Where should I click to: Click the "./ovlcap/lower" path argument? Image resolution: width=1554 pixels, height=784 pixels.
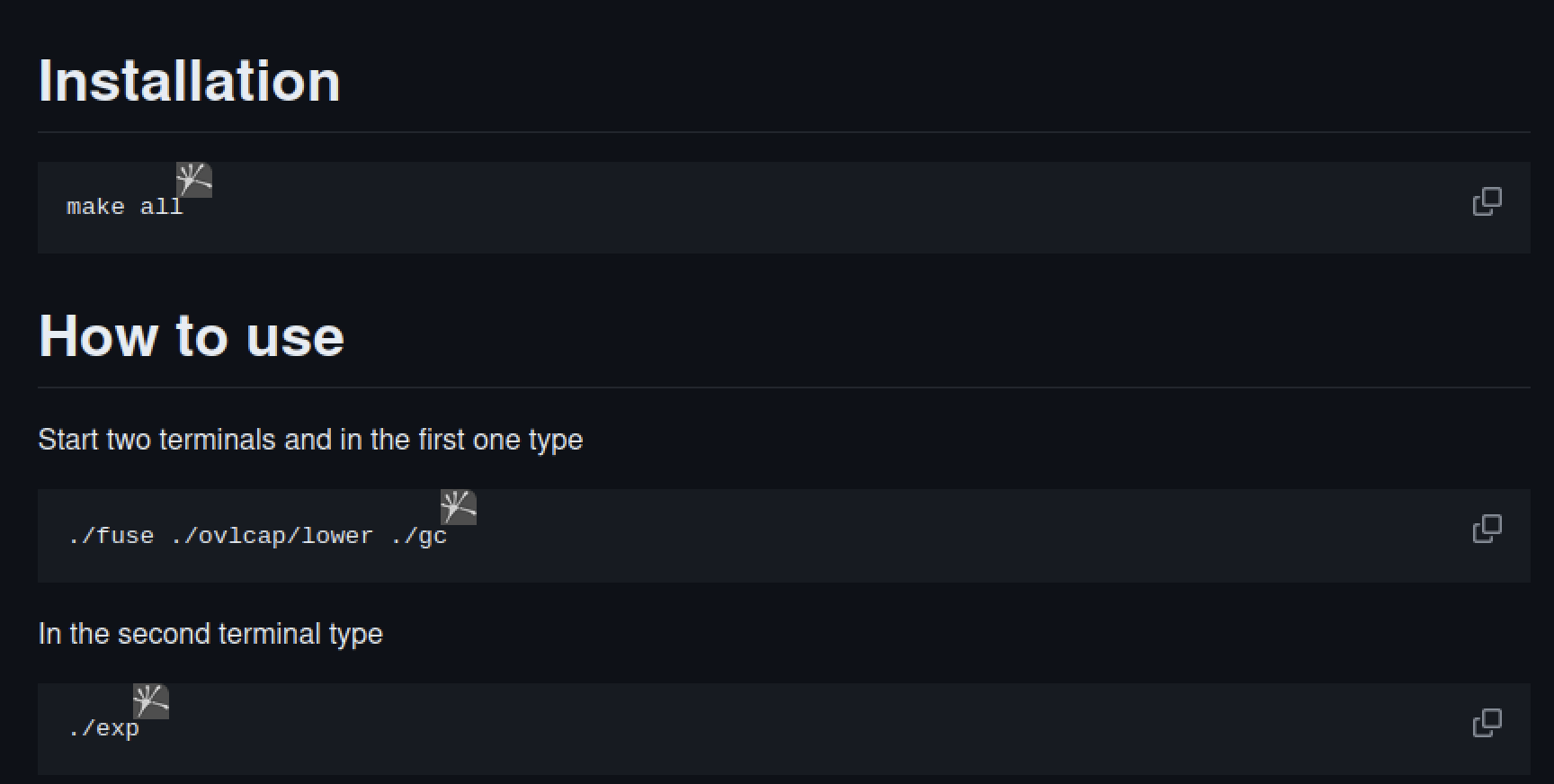272,536
